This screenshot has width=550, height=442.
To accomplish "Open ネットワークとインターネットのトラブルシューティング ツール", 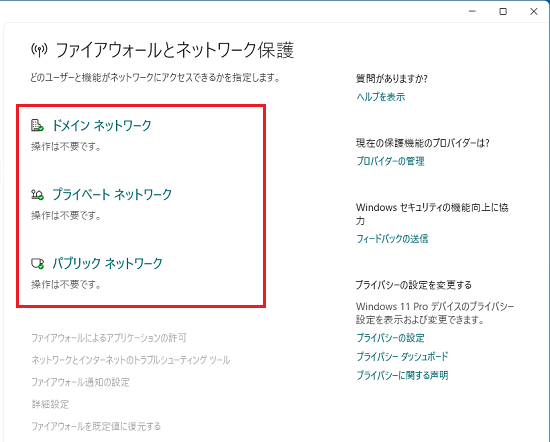I will [x=131, y=360].
